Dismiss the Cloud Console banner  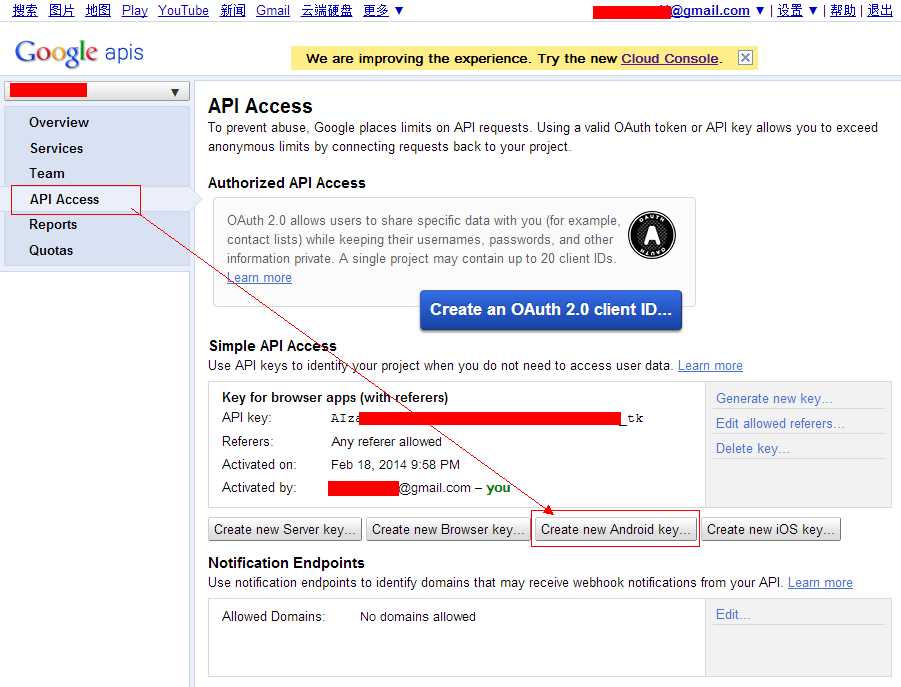pos(745,57)
